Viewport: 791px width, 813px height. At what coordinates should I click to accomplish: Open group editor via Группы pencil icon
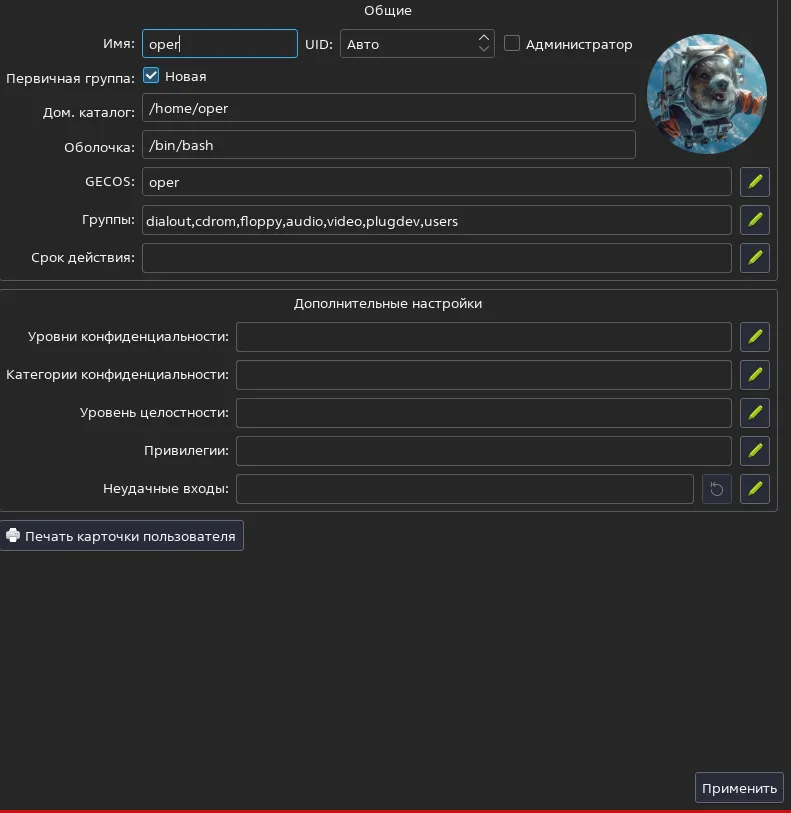[x=755, y=220]
